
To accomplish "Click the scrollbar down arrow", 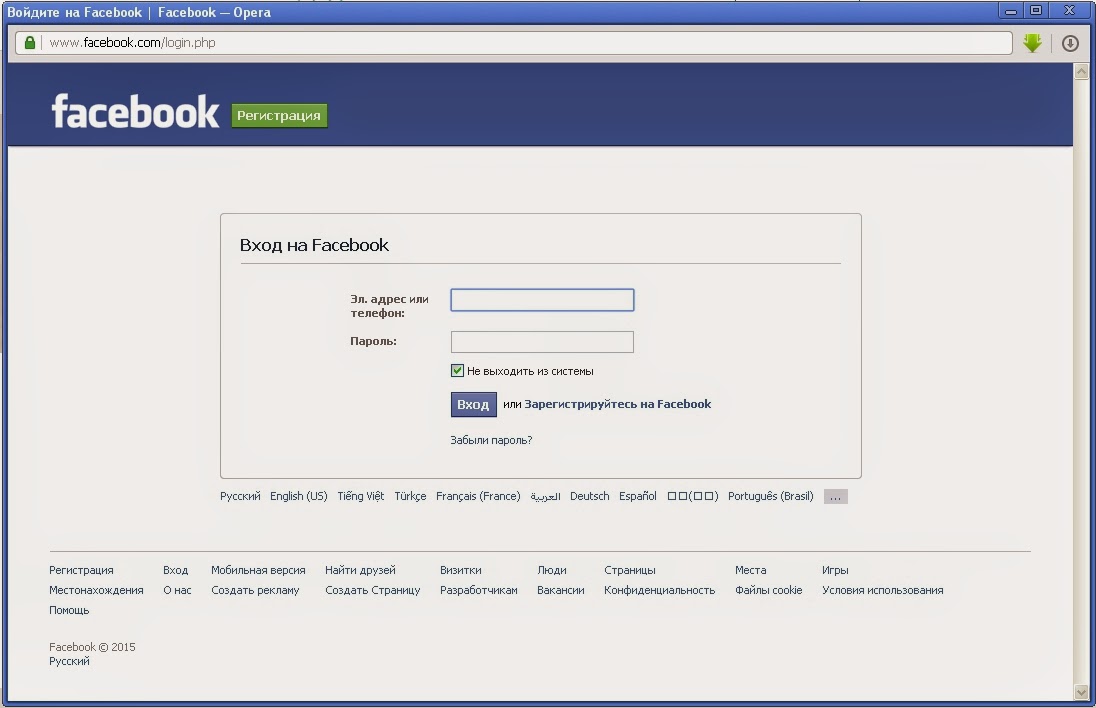I will 1080,691.
